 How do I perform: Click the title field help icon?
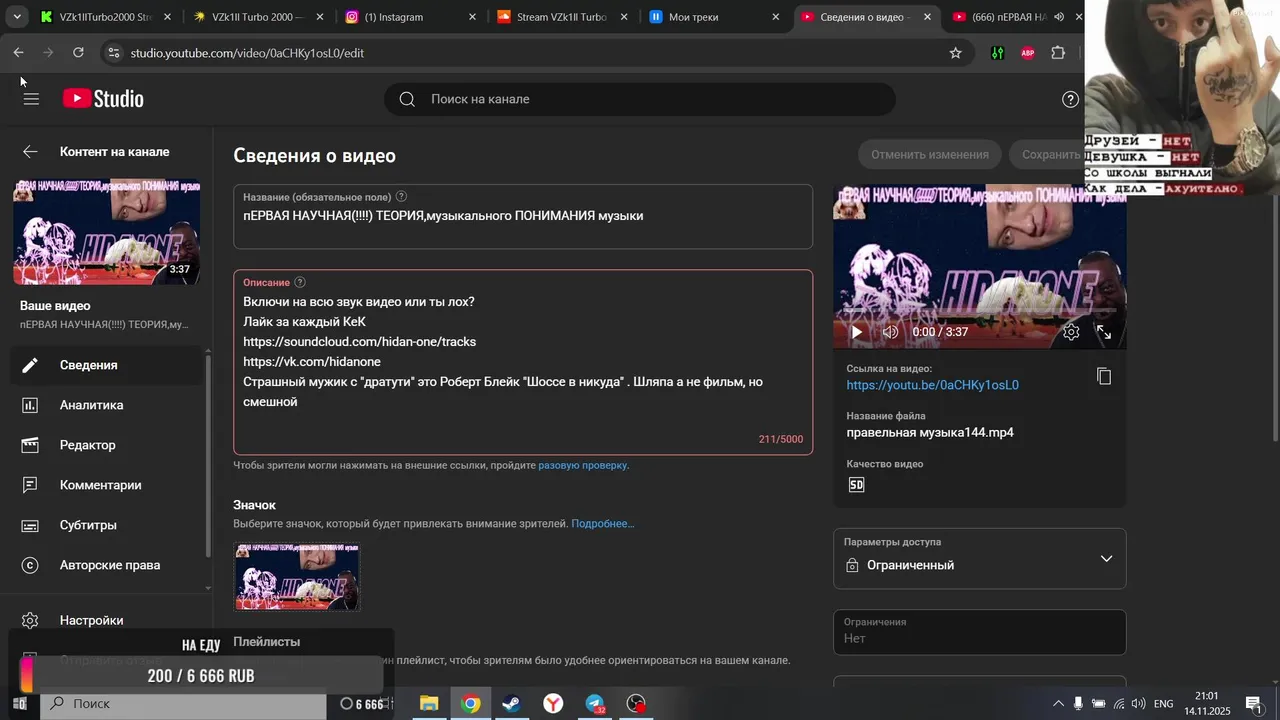click(401, 197)
